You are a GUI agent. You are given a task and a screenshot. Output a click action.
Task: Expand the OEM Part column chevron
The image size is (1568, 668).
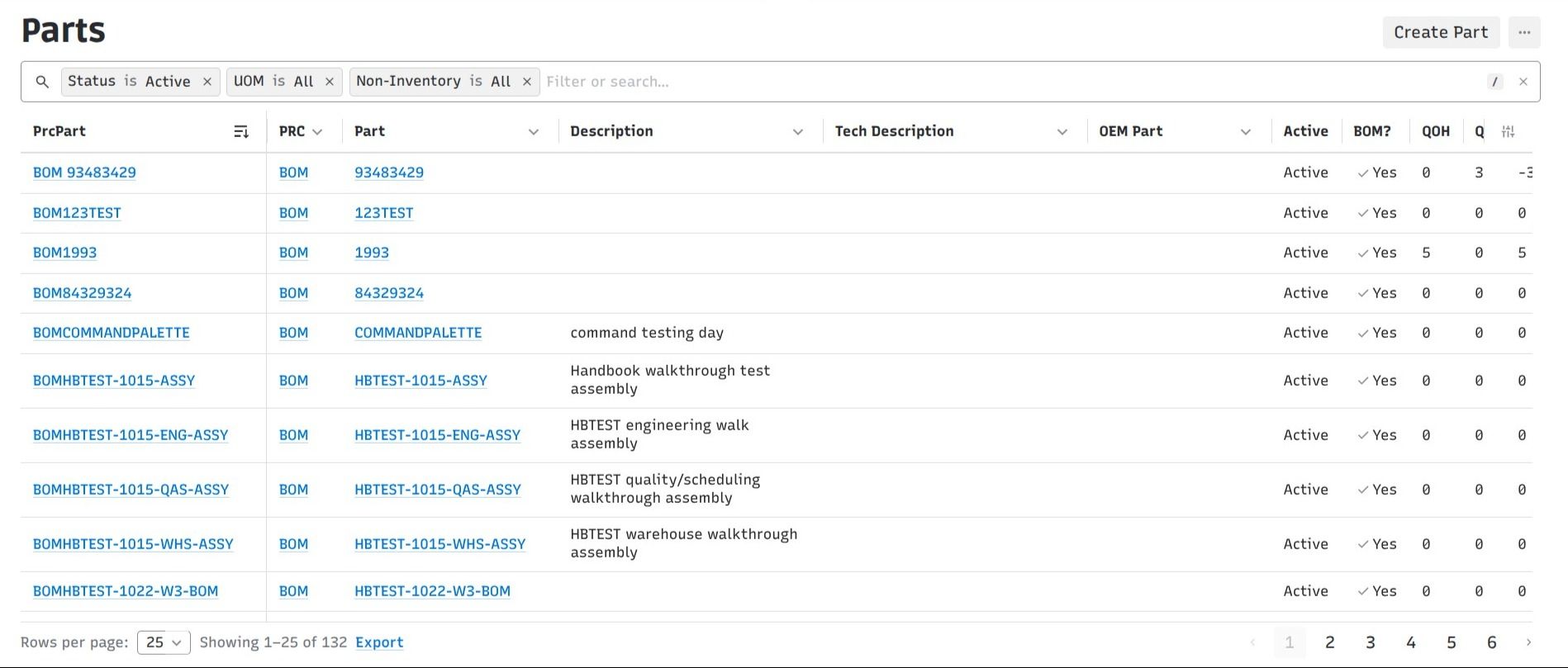point(1245,131)
